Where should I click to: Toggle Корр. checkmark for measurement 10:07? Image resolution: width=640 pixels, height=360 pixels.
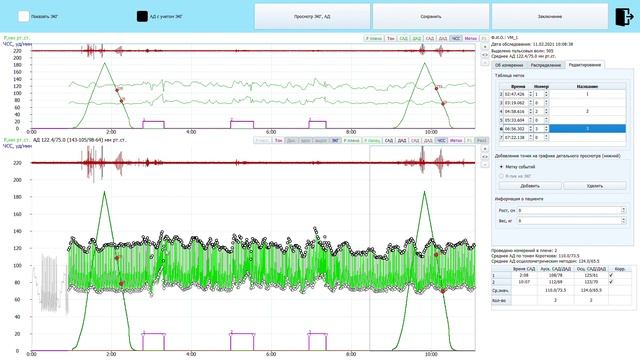[x=611, y=282]
